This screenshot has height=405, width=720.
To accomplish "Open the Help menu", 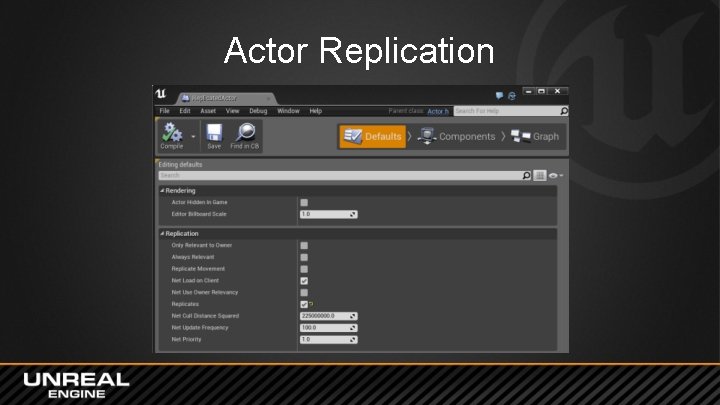I will click(315, 111).
